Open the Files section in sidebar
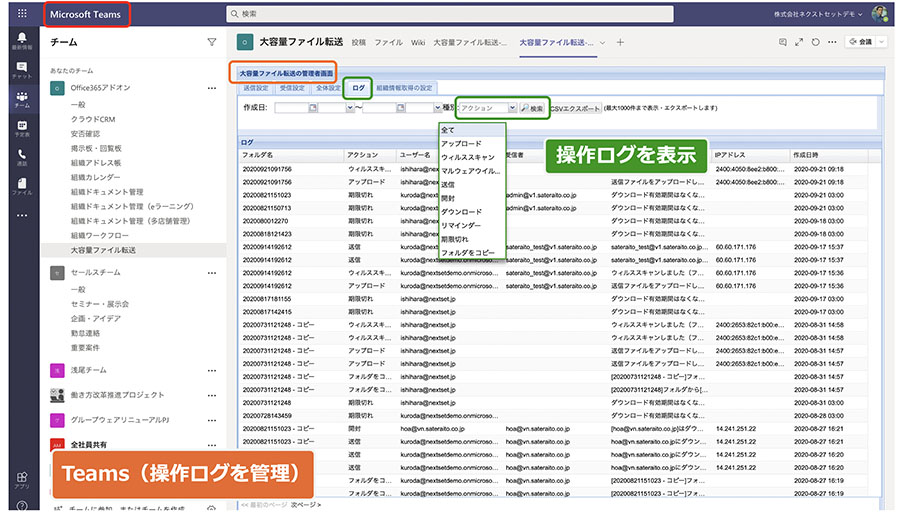The width and height of the screenshot is (900, 514). (22, 186)
